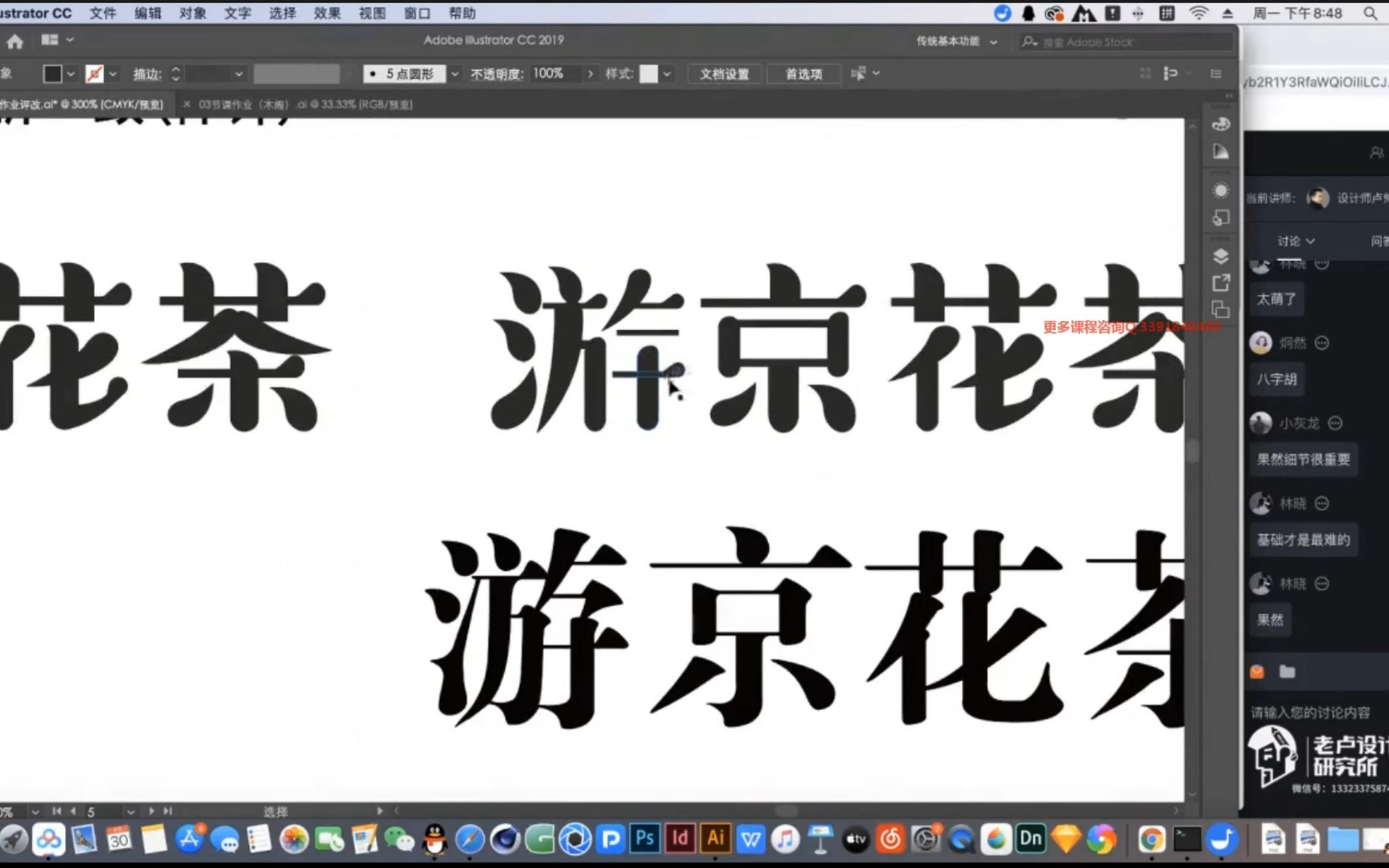The width and height of the screenshot is (1389, 868).
Task: Open the Asset Export panel icon
Action: (1220, 283)
